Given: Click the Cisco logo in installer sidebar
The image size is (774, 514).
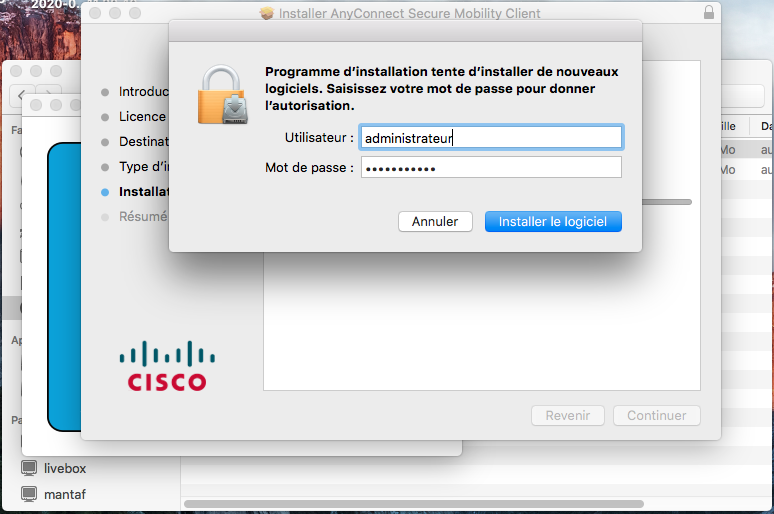Looking at the screenshot, I should (167, 366).
